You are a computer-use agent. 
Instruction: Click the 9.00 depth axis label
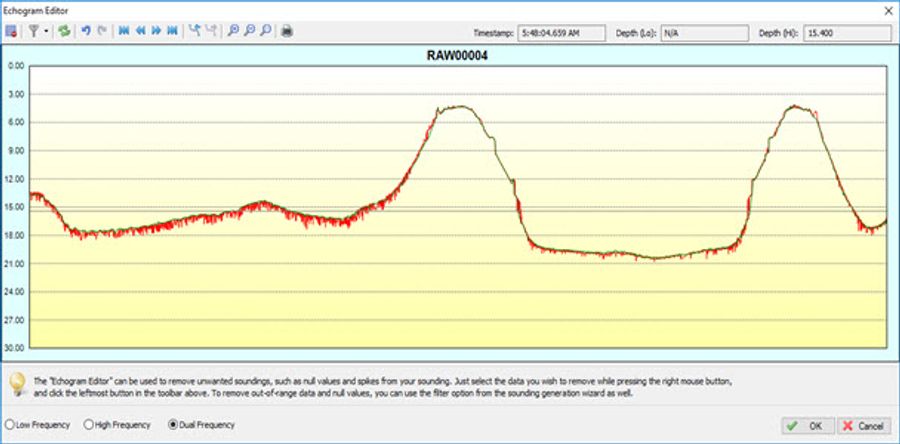(x=15, y=151)
